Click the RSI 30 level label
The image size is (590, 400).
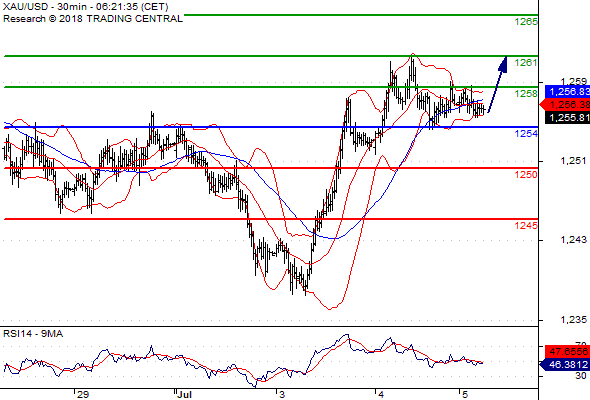581,376
